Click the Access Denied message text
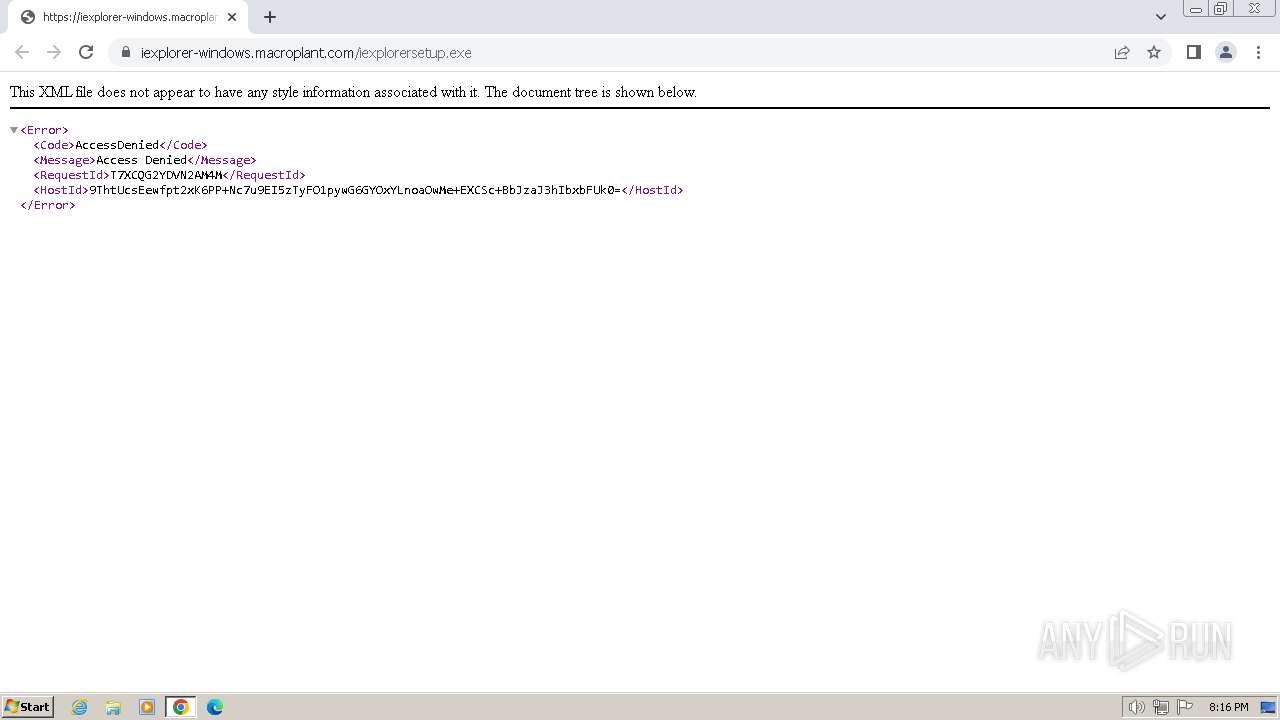The width and height of the screenshot is (1280, 720). [x=141, y=160]
